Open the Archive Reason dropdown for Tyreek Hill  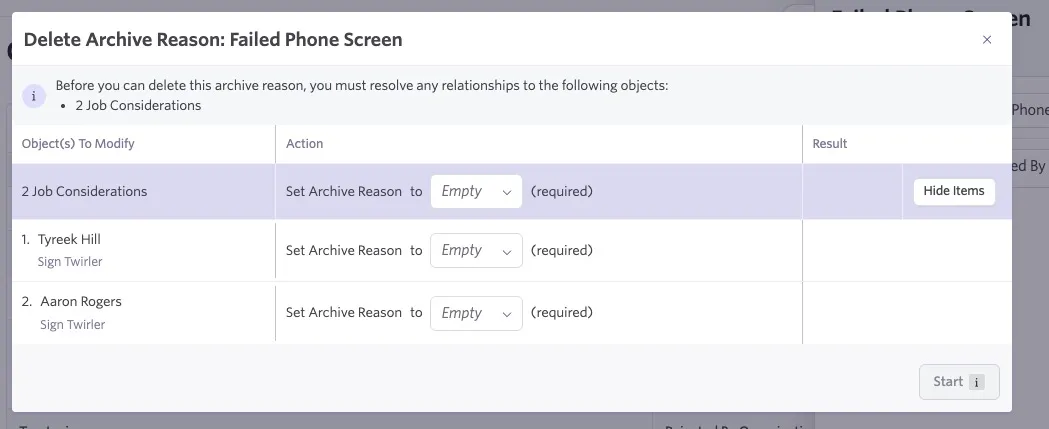tap(476, 250)
